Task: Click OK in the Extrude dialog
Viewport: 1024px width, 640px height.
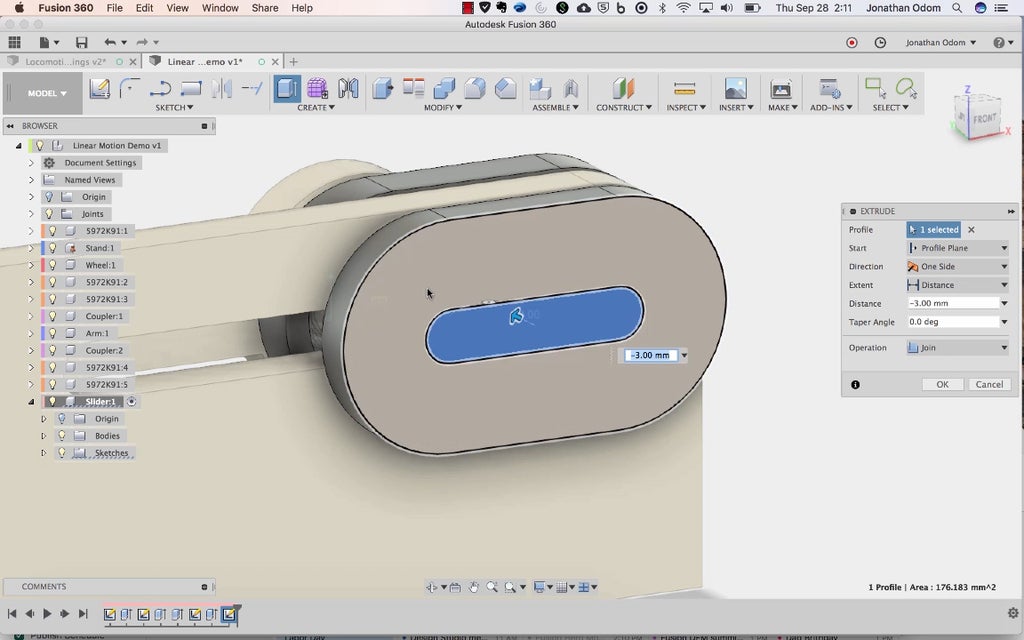Action: pos(942,384)
